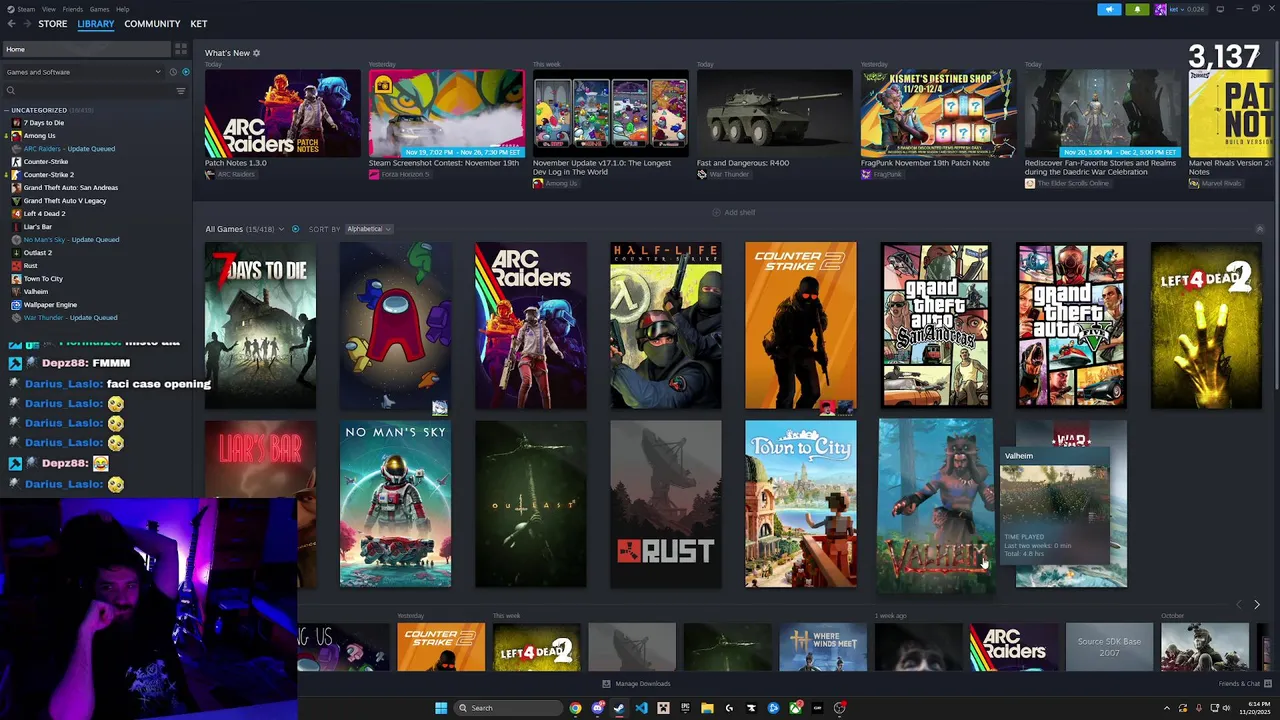Viewport: 1280px width, 720px height.
Task: Select Among Us in the sidebar list
Action: coord(39,136)
